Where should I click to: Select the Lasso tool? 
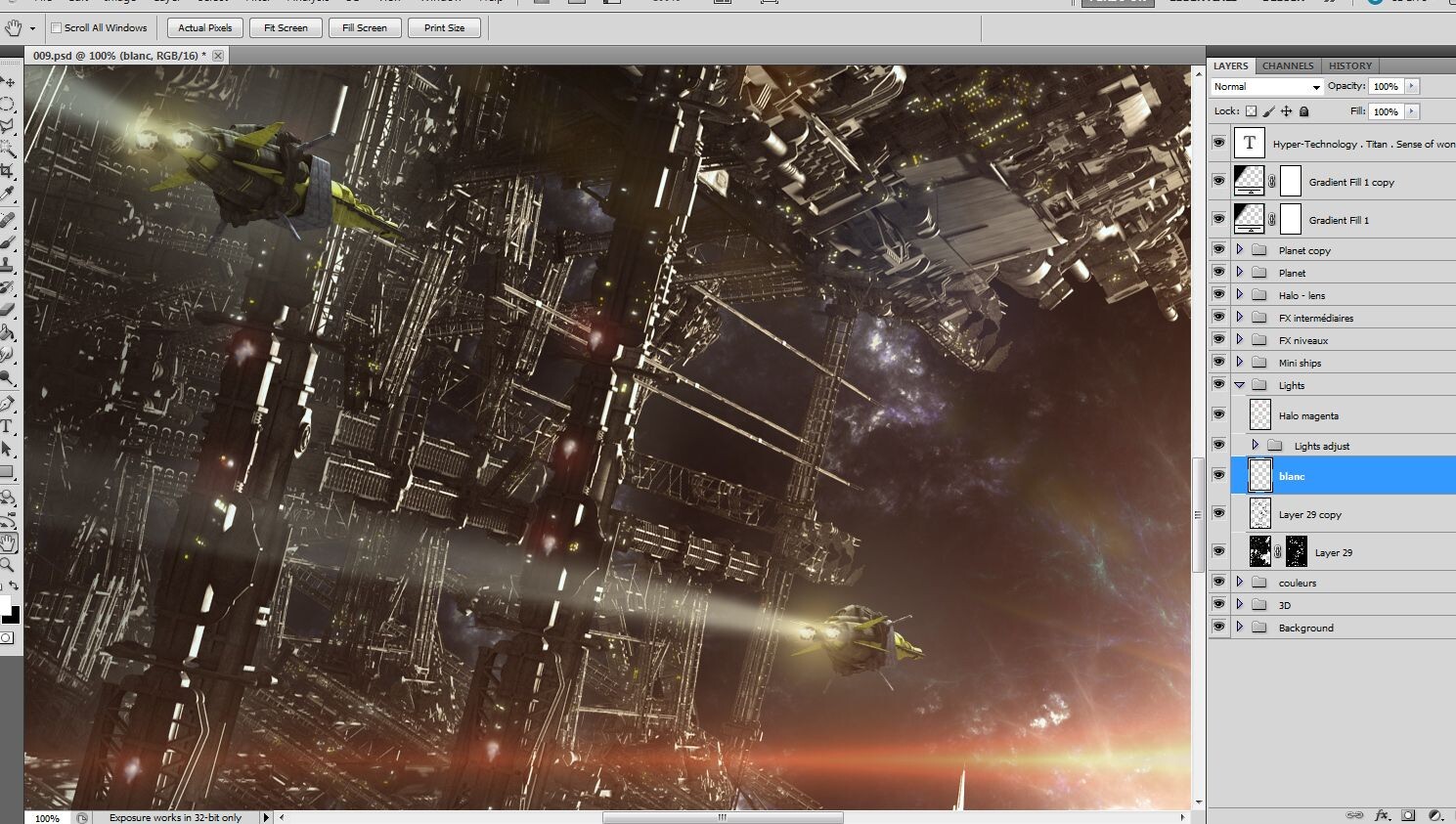(8, 126)
